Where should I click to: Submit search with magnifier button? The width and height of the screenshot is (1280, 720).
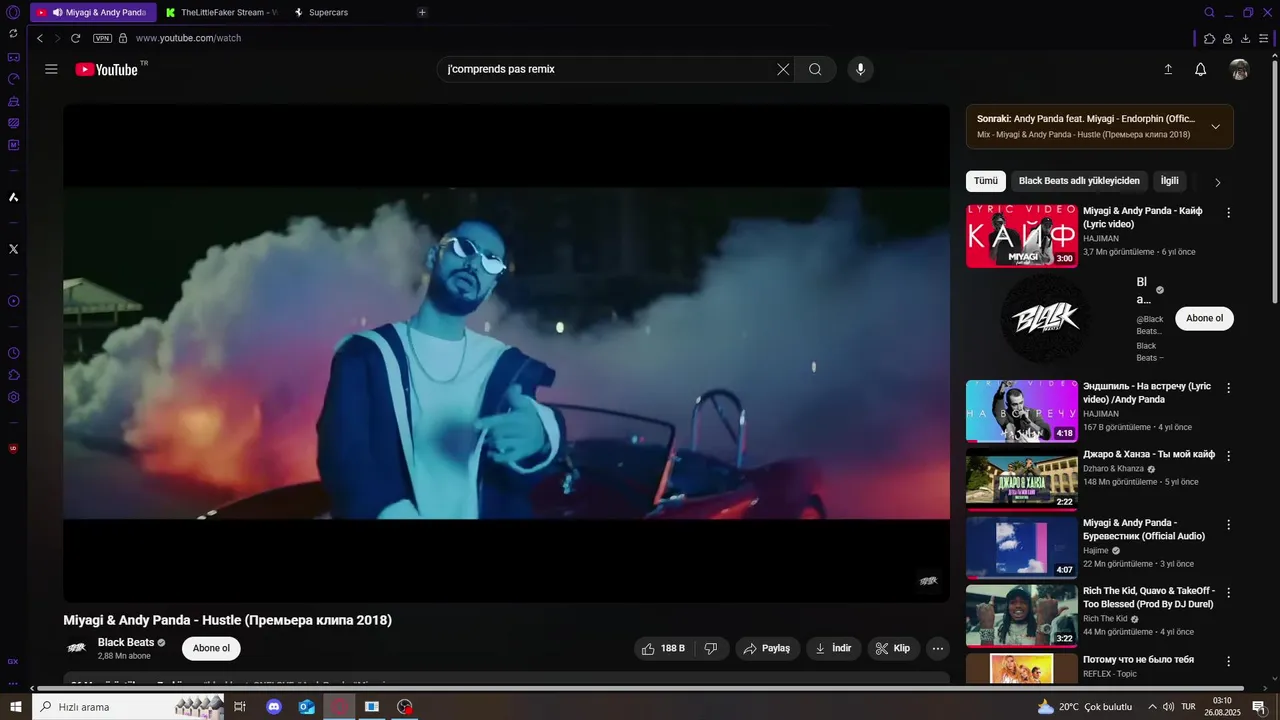point(815,69)
